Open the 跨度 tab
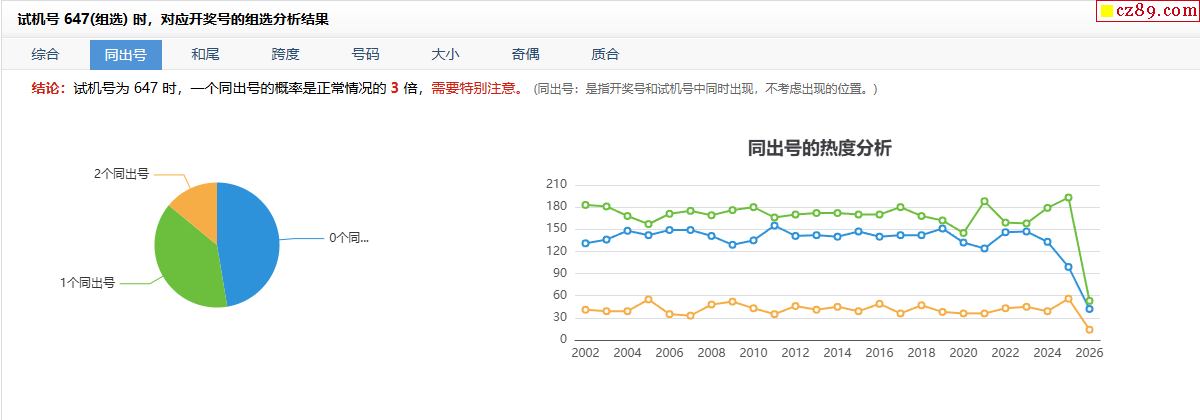The height and width of the screenshot is (420, 1200). [x=285, y=55]
